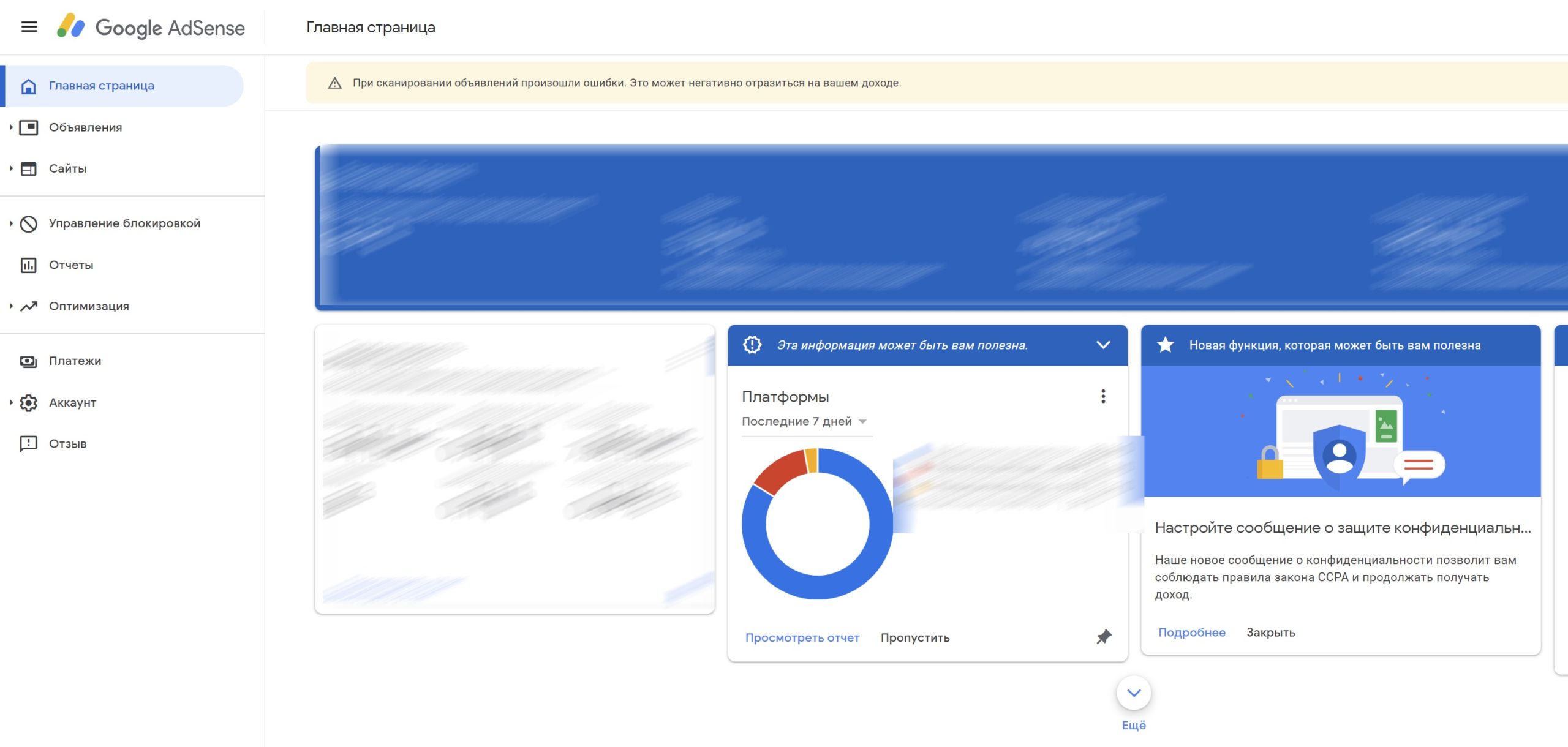Screen dimensions: 1568x747
Task: Collapse the useful information card chevron
Action: pos(1103,345)
